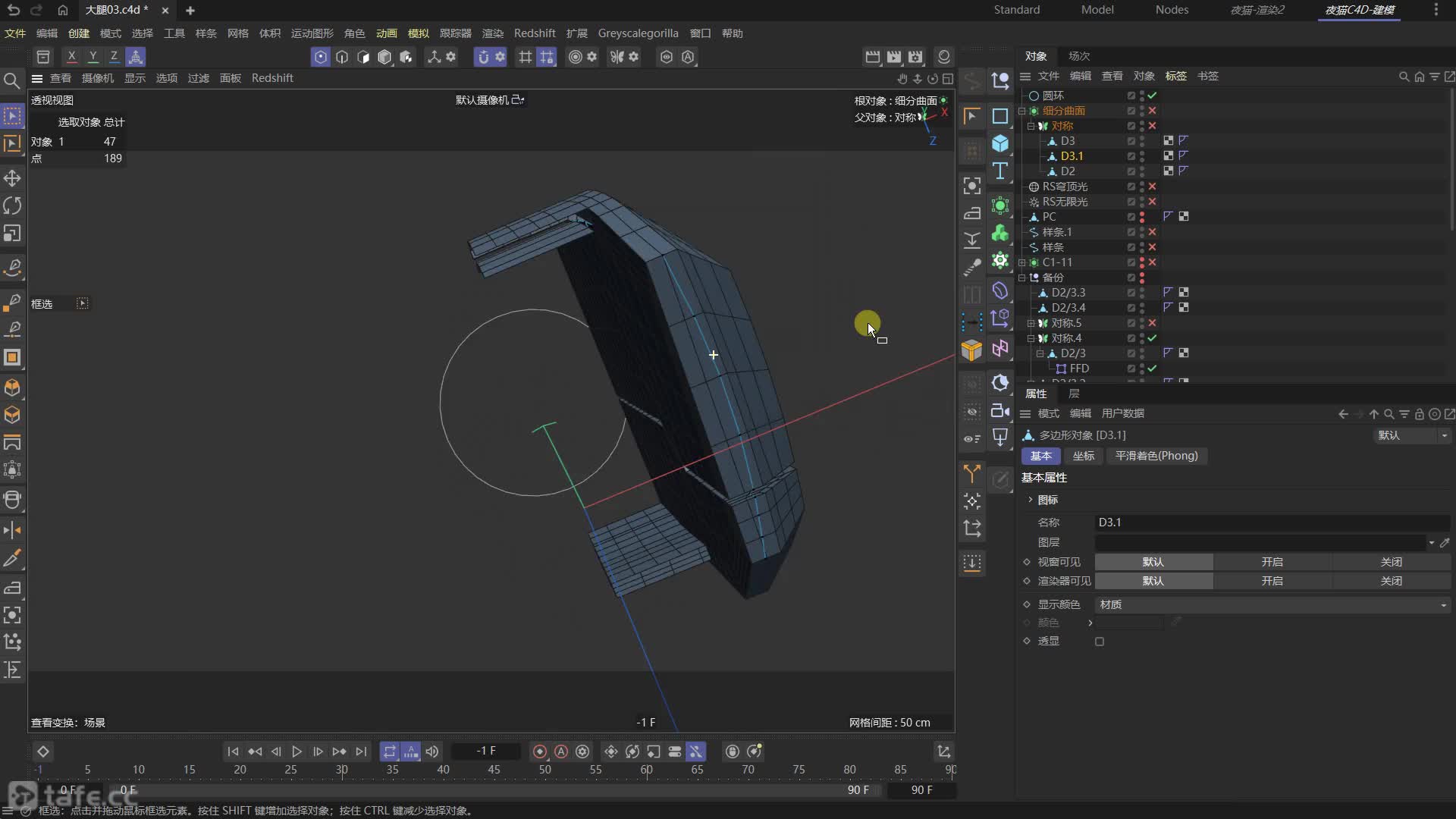The image size is (1456, 819).
Task: Collapse the 细分曲面 tree node
Action: point(1021,111)
